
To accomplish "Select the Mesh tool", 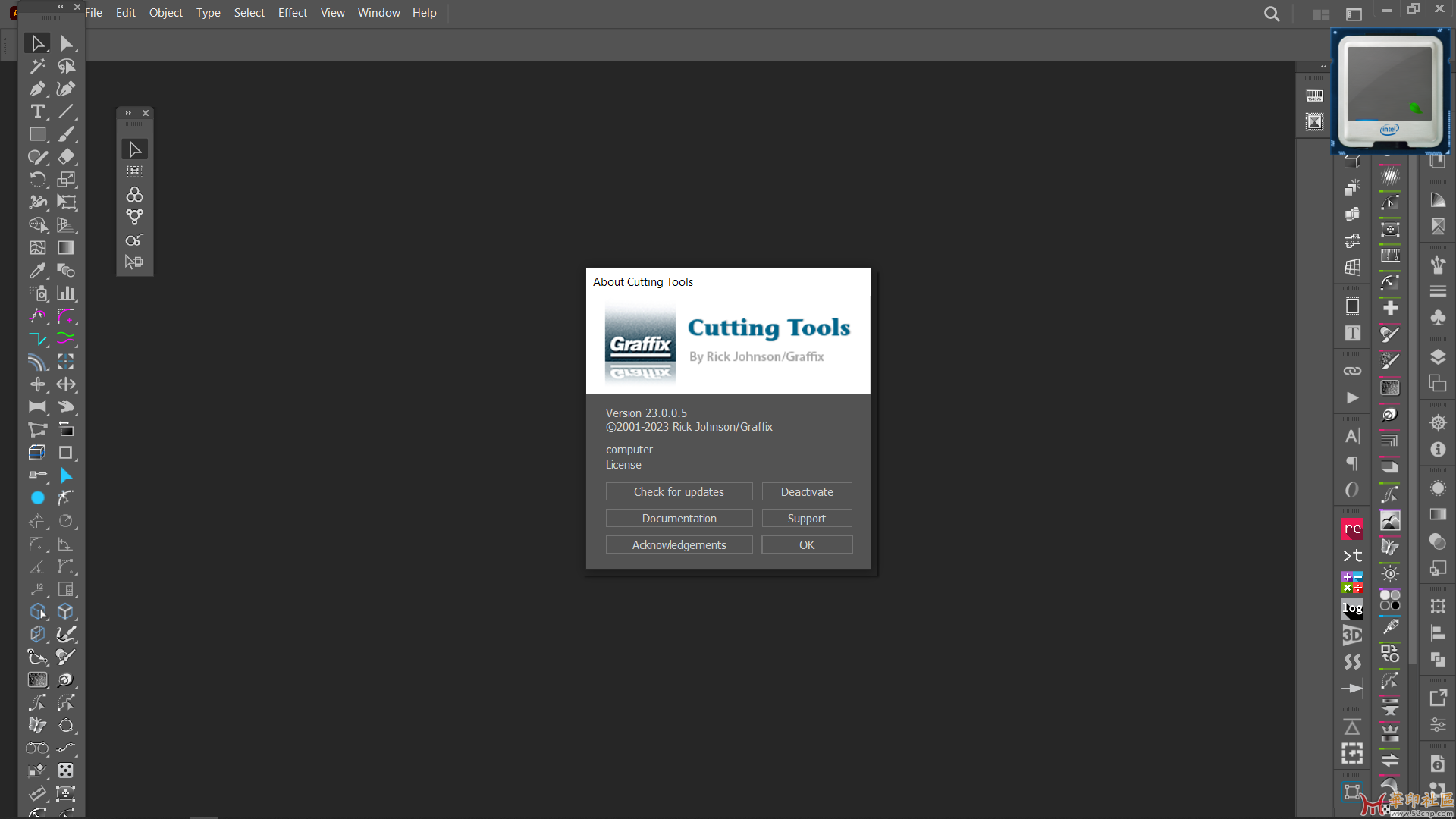I will click(37, 248).
